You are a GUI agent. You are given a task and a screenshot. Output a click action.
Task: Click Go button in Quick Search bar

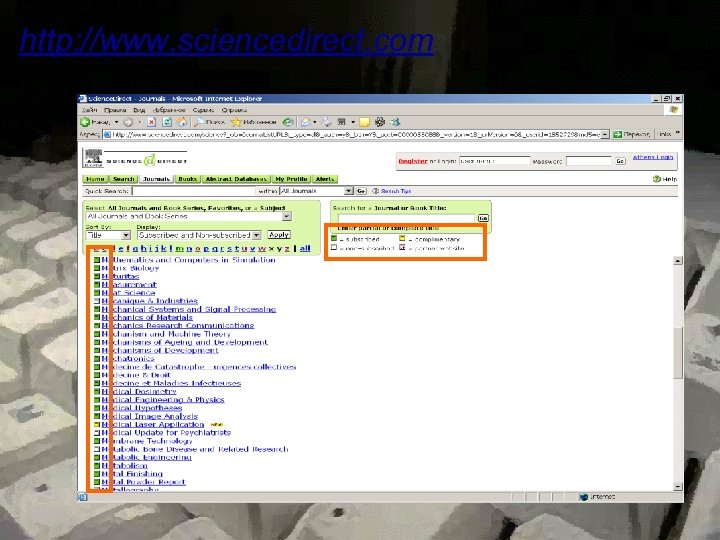[361, 191]
